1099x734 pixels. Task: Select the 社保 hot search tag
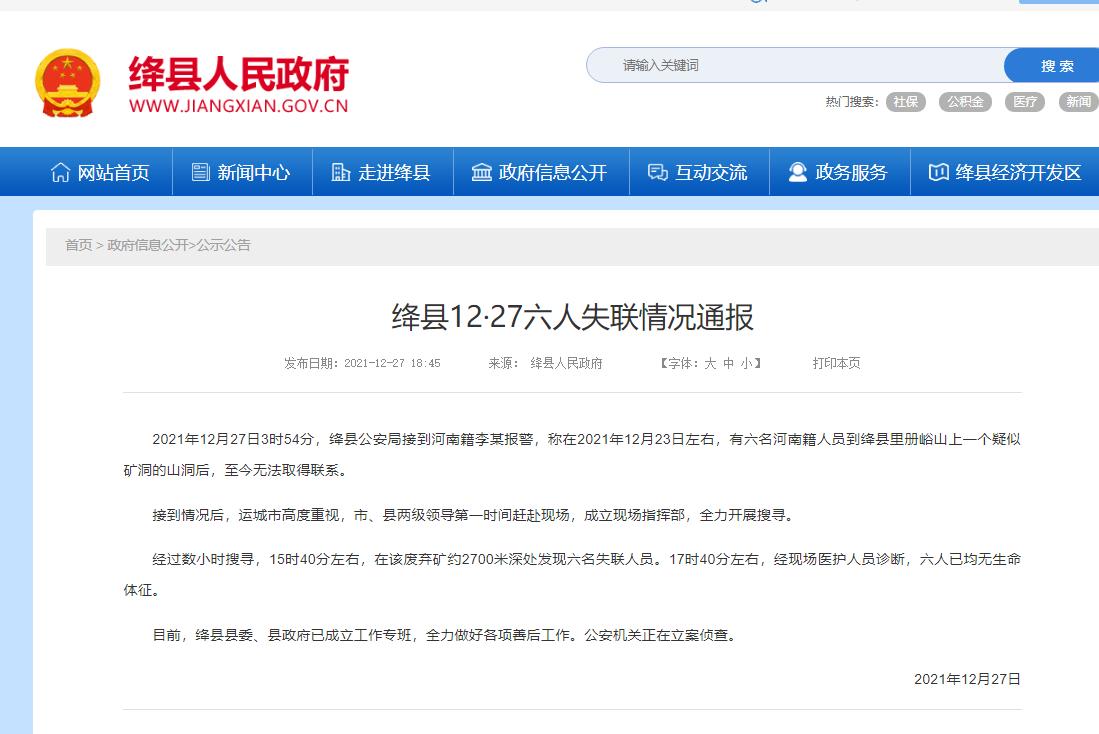tap(905, 101)
